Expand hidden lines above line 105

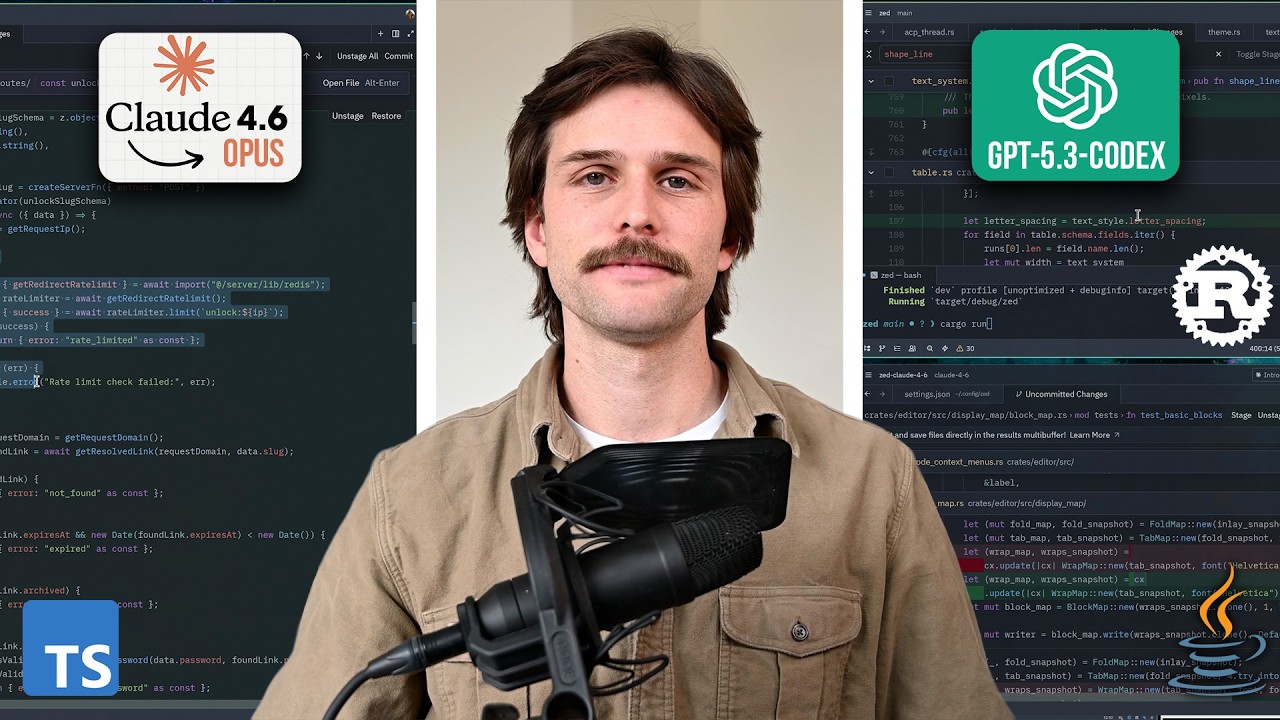[x=871, y=193]
